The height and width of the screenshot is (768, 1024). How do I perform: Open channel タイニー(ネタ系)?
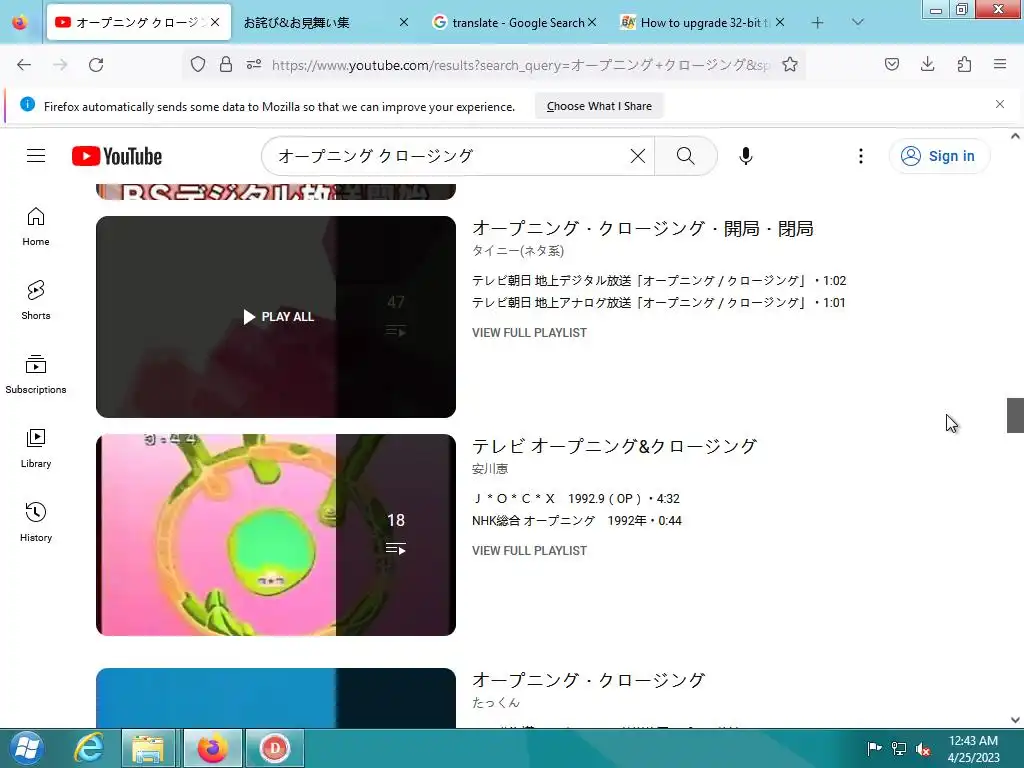(x=518, y=251)
